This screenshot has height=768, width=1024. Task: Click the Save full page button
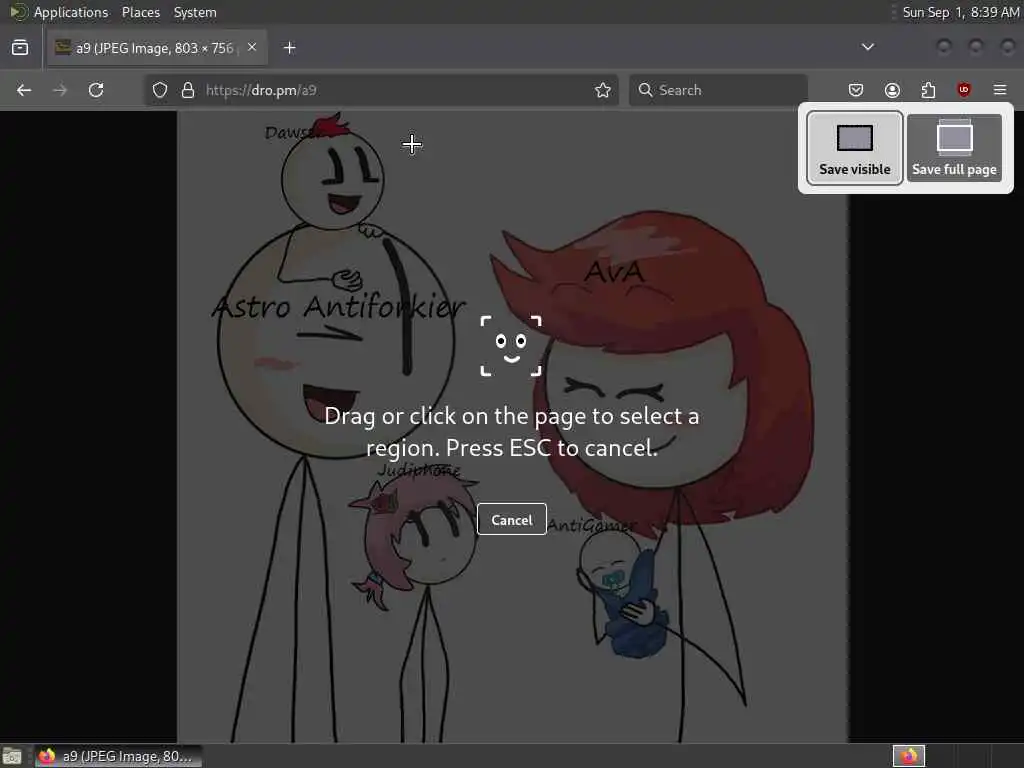(x=954, y=148)
